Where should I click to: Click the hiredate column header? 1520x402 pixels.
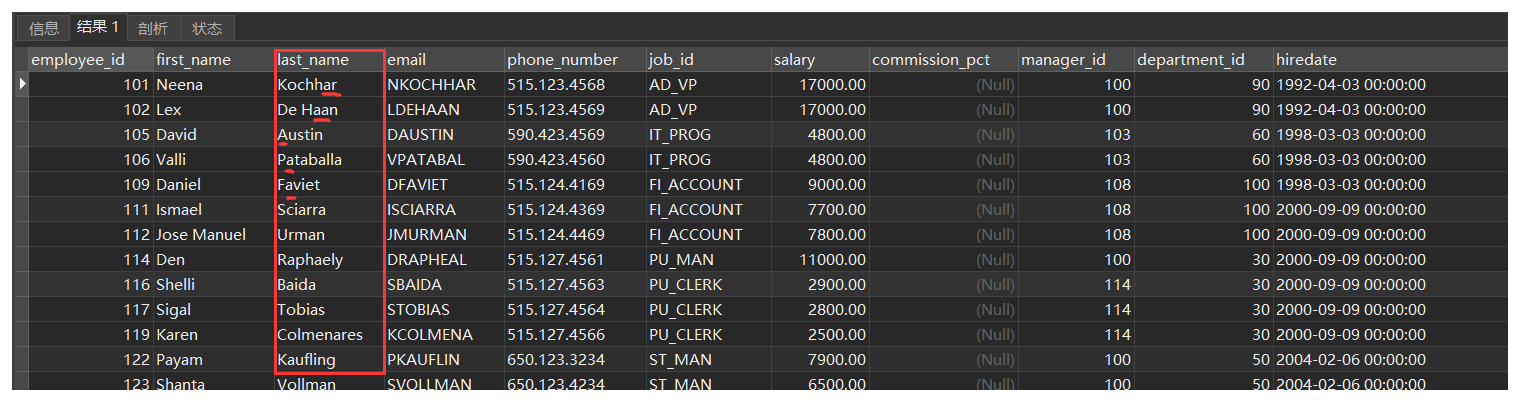pos(1306,60)
